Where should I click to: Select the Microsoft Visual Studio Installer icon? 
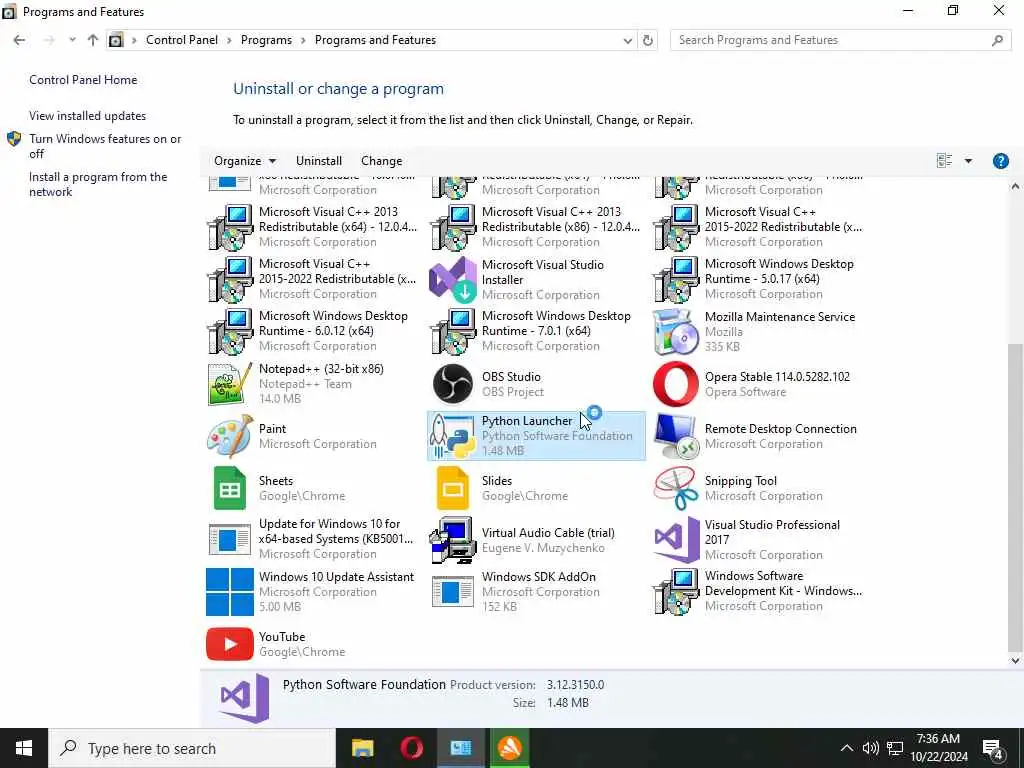pyautogui.click(x=453, y=280)
